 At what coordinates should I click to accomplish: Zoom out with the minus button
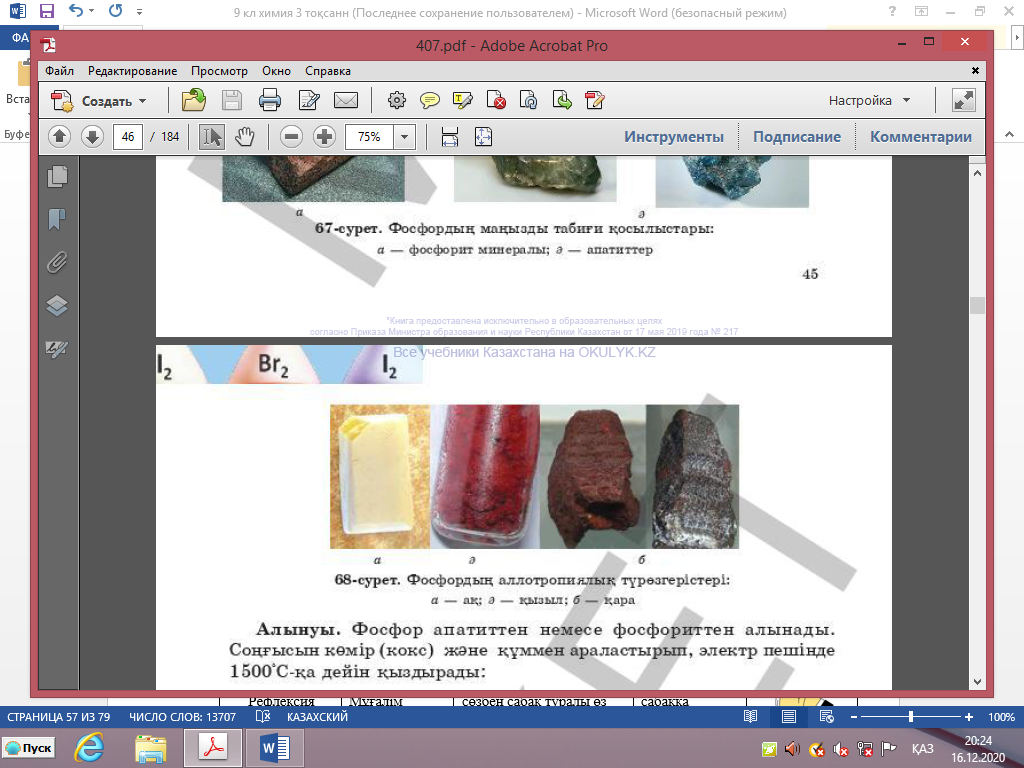(x=291, y=137)
